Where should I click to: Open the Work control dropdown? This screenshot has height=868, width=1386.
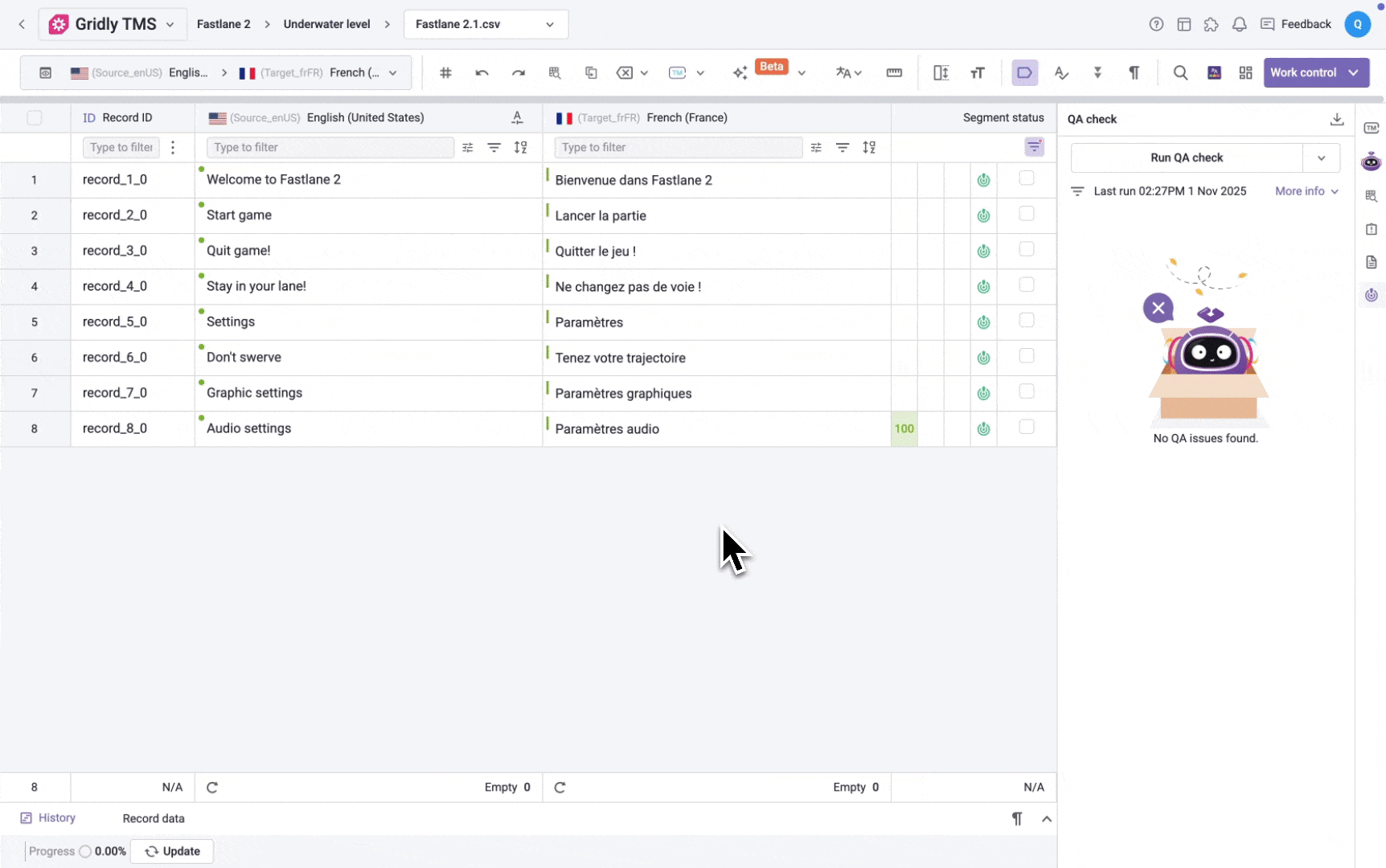[x=1354, y=72]
